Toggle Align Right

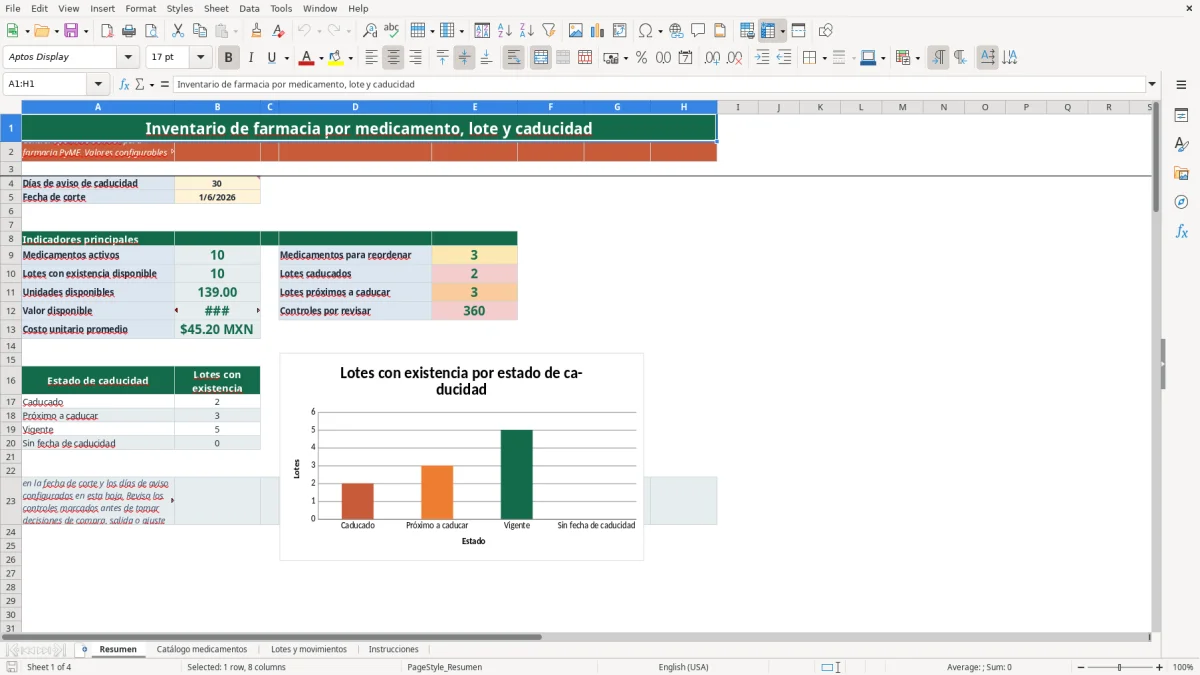coord(416,58)
